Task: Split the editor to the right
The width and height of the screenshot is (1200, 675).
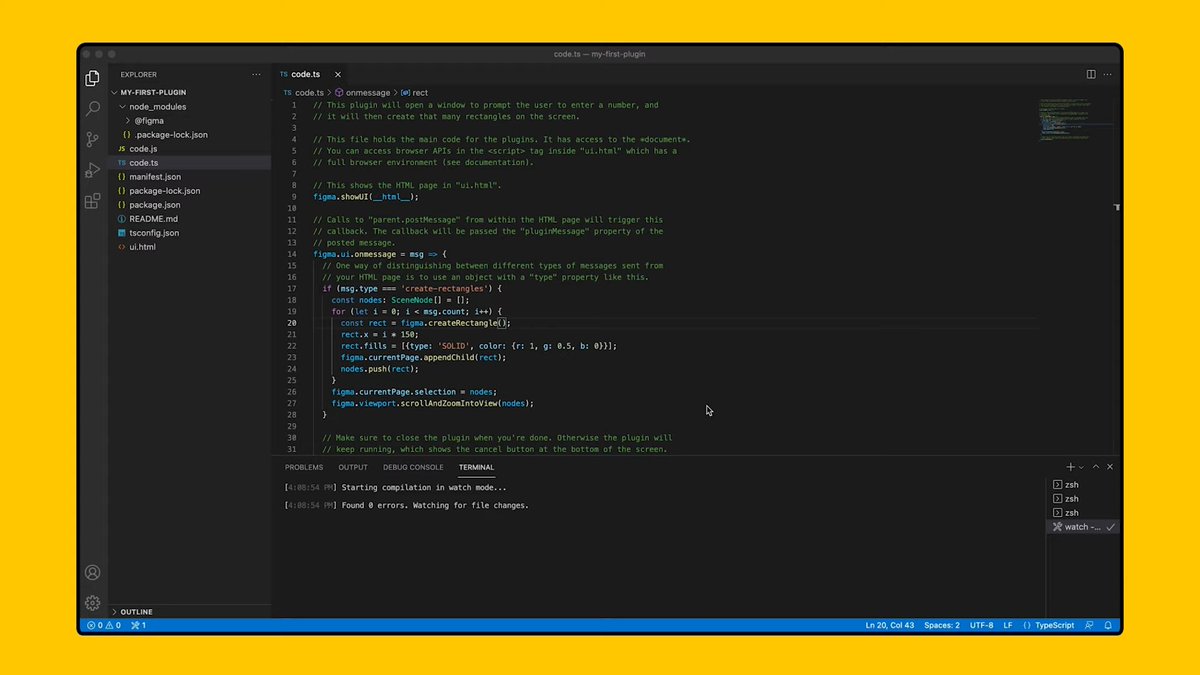Action: [1091, 74]
